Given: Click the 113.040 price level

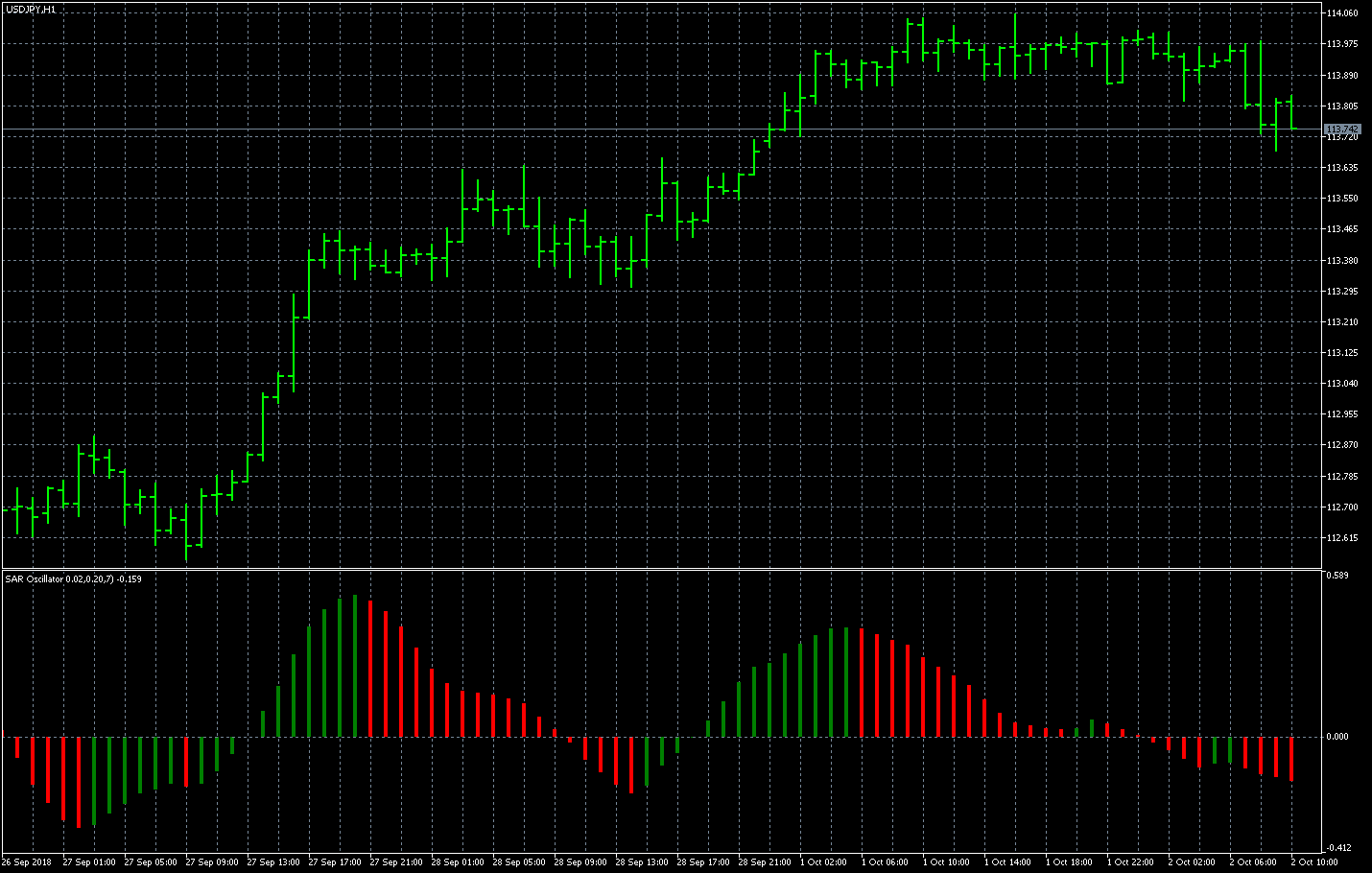Looking at the screenshot, I should pos(1341,384).
